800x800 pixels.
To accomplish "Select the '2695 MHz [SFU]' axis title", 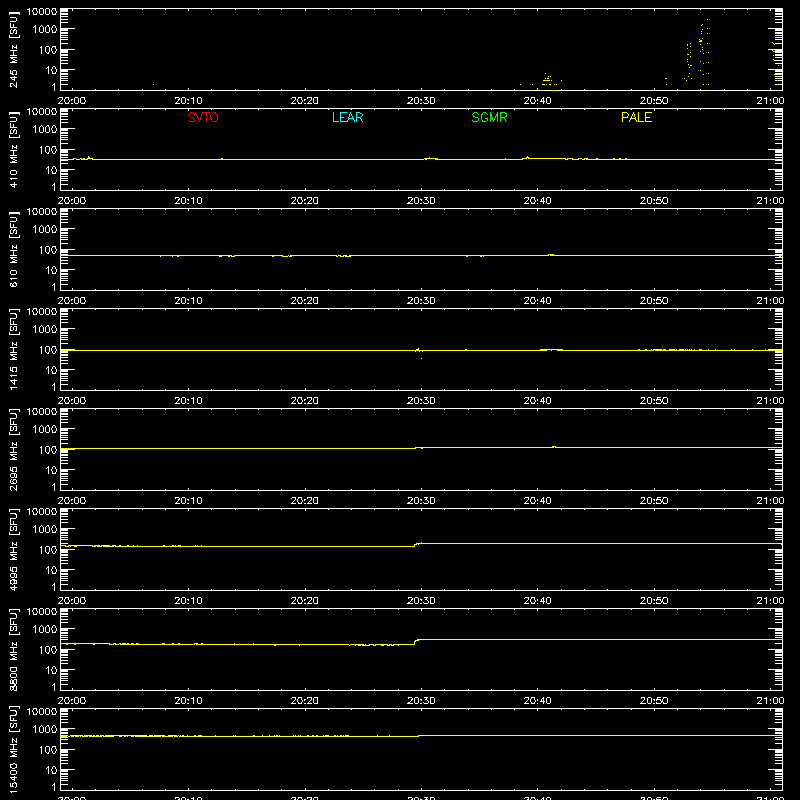I will [x=13, y=450].
